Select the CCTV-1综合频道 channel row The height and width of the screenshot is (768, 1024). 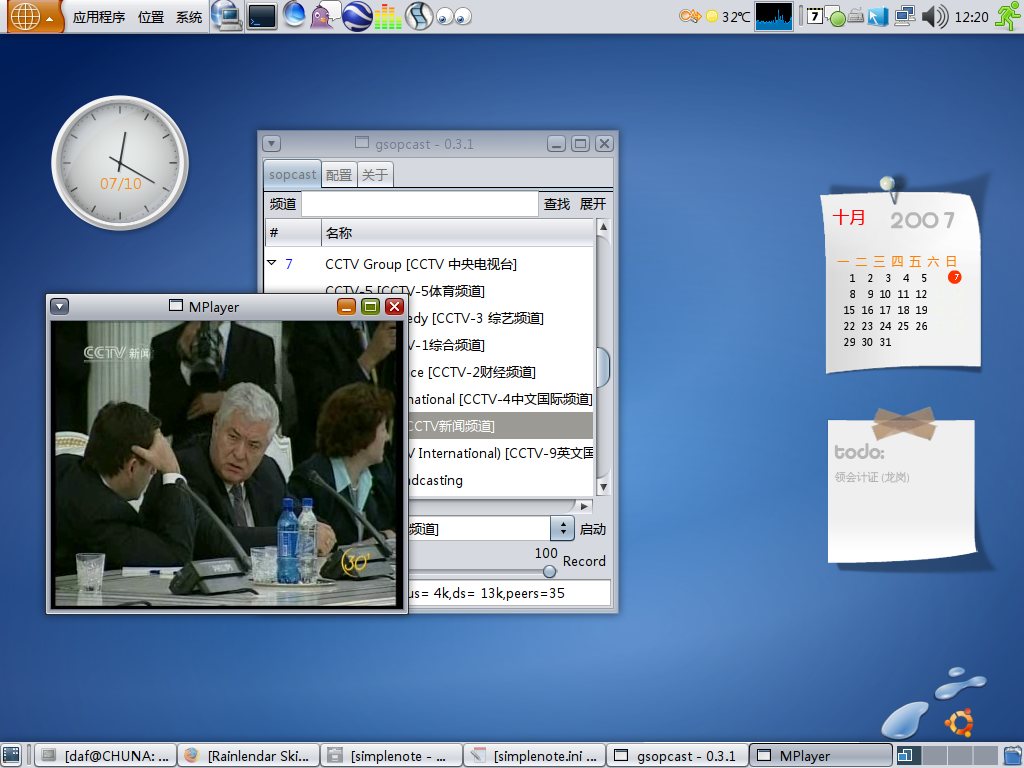click(500, 345)
